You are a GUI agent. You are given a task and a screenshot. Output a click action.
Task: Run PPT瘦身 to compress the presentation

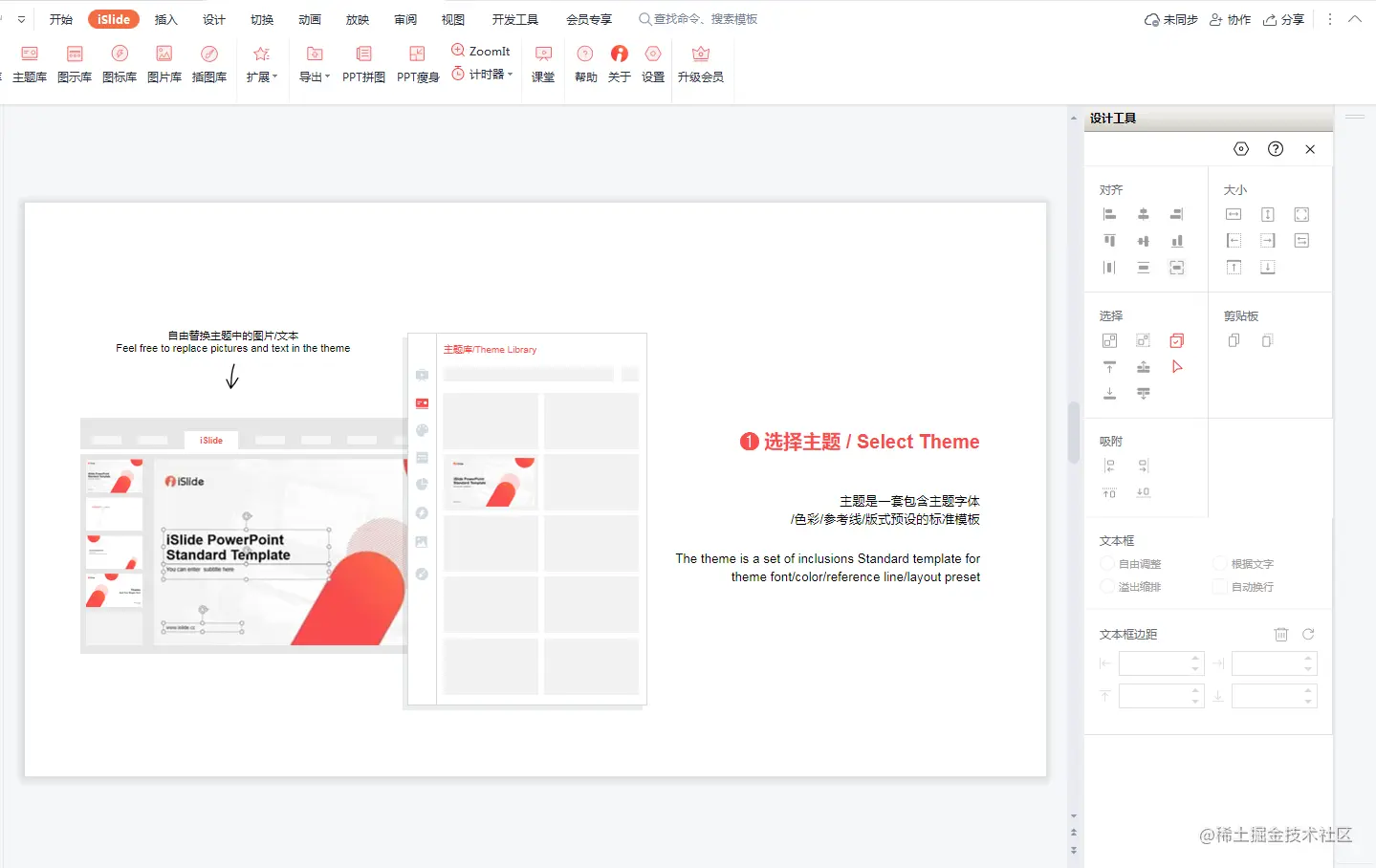(x=417, y=62)
